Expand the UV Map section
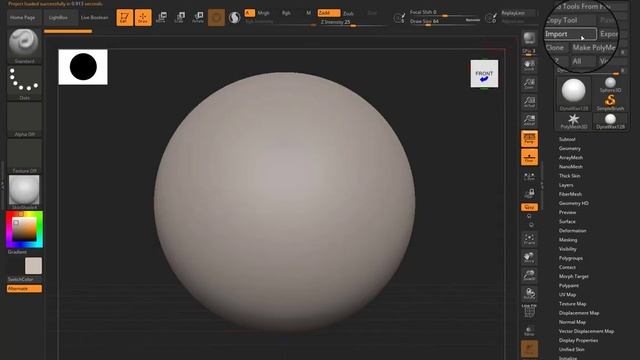The image size is (640, 360). 567,294
